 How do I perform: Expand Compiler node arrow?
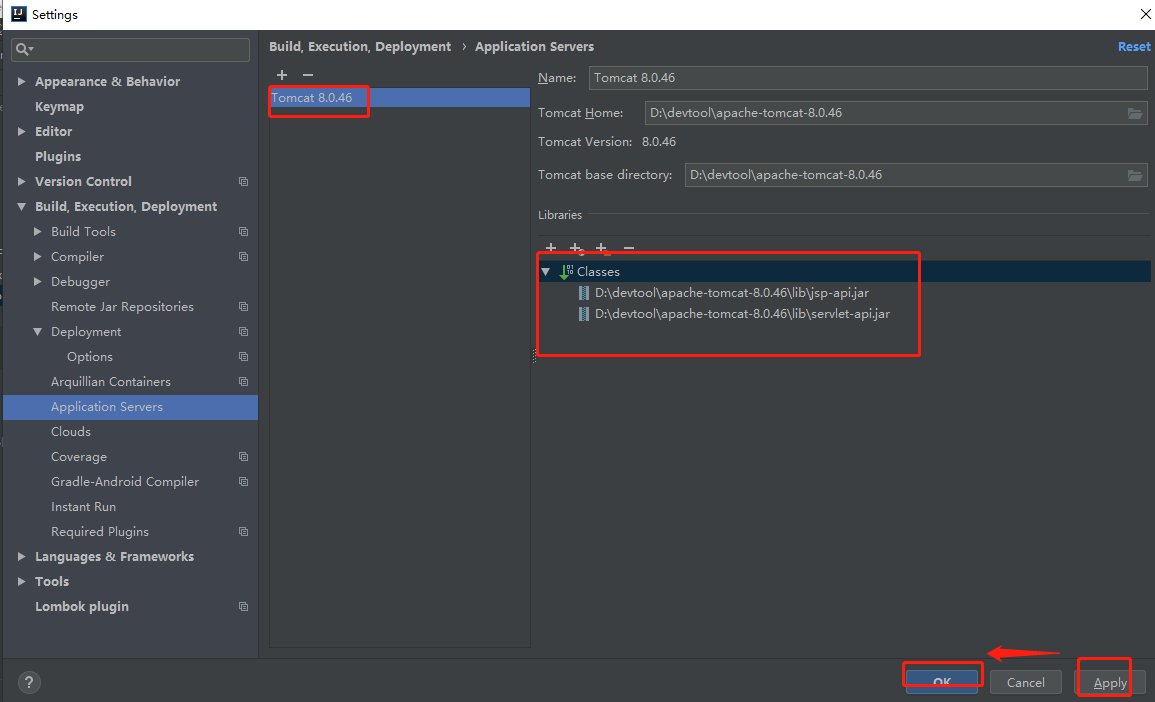pos(38,257)
